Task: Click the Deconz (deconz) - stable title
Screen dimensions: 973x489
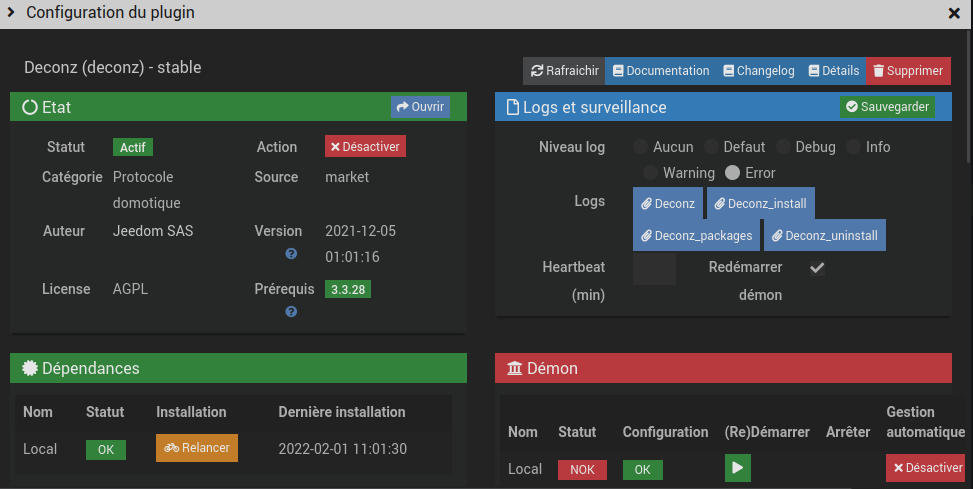Action: (112, 67)
